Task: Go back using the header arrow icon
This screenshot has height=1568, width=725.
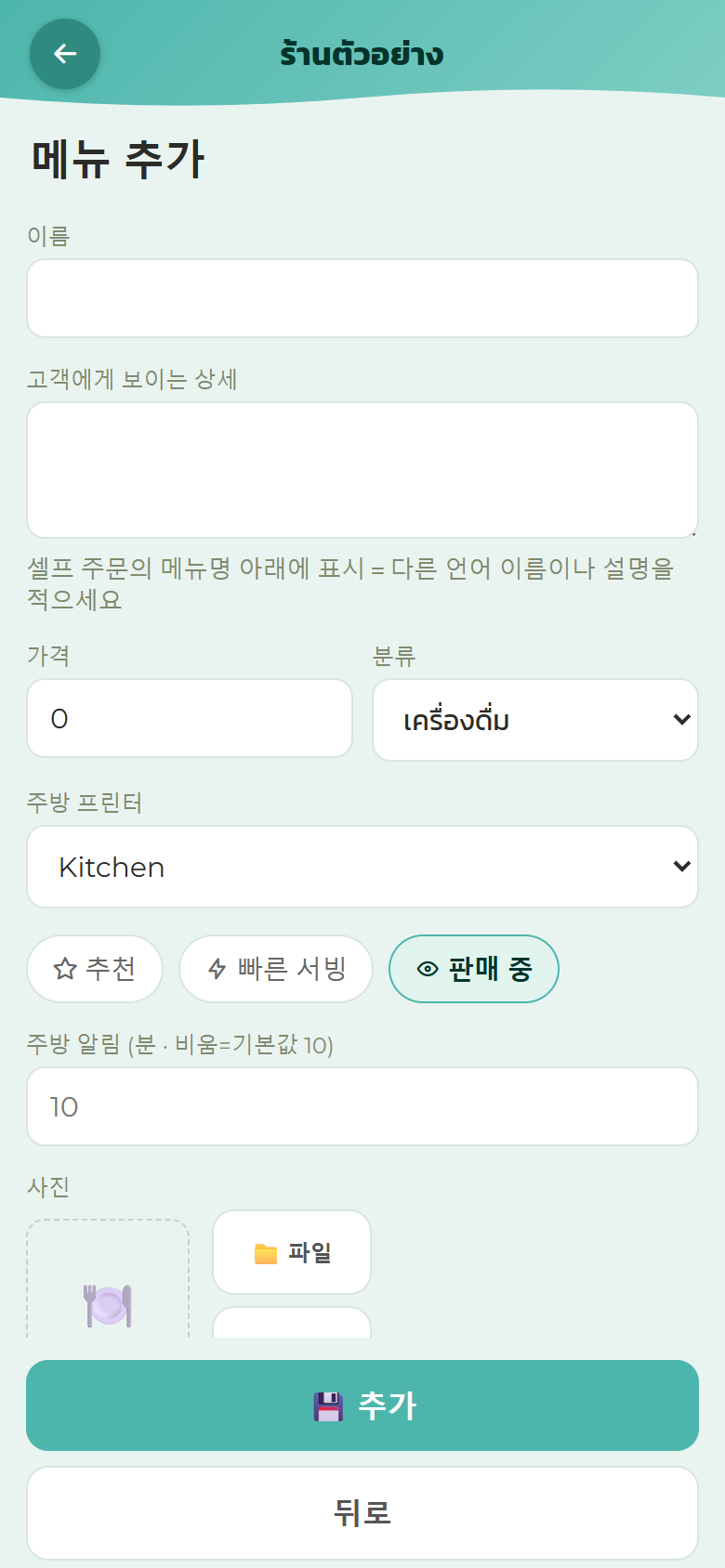Action: click(x=65, y=54)
